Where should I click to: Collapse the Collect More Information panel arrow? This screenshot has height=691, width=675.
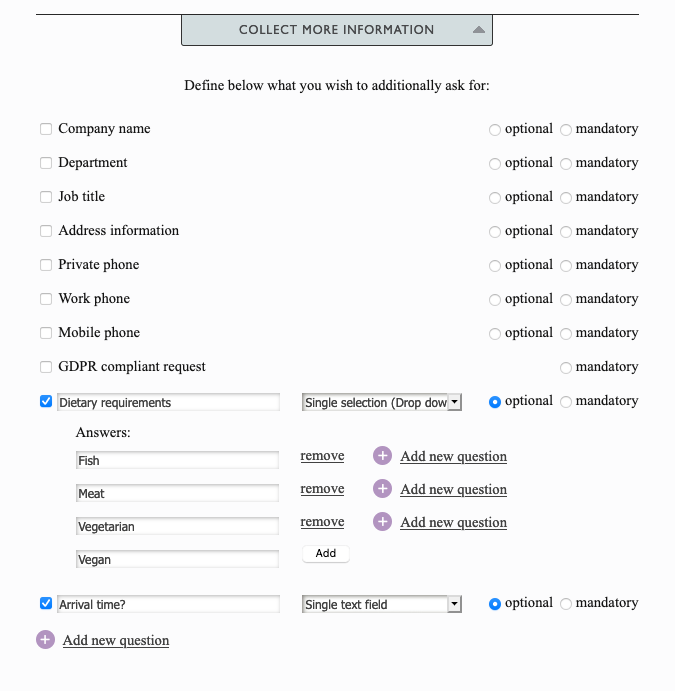tap(479, 30)
